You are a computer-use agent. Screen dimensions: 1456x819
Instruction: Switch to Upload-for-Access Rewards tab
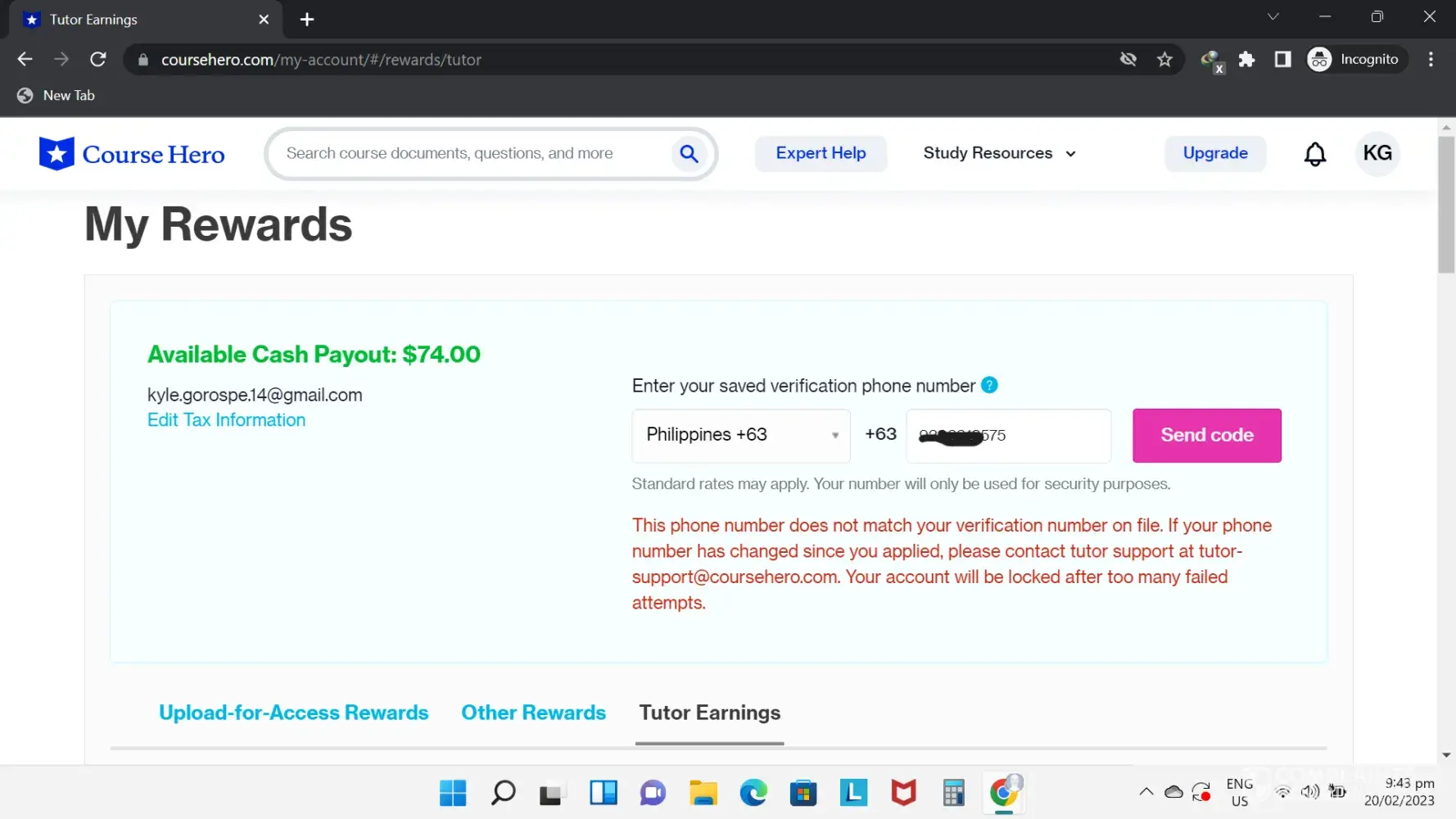[x=294, y=713]
